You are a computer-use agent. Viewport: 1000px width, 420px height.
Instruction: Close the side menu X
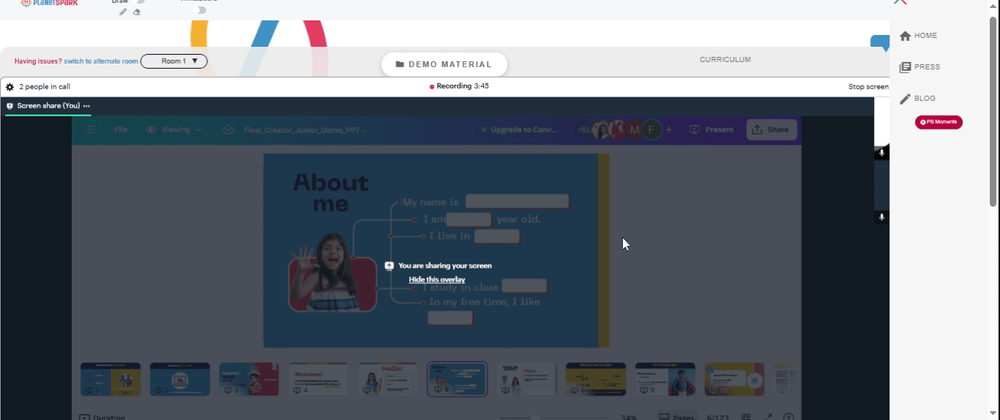point(900,2)
